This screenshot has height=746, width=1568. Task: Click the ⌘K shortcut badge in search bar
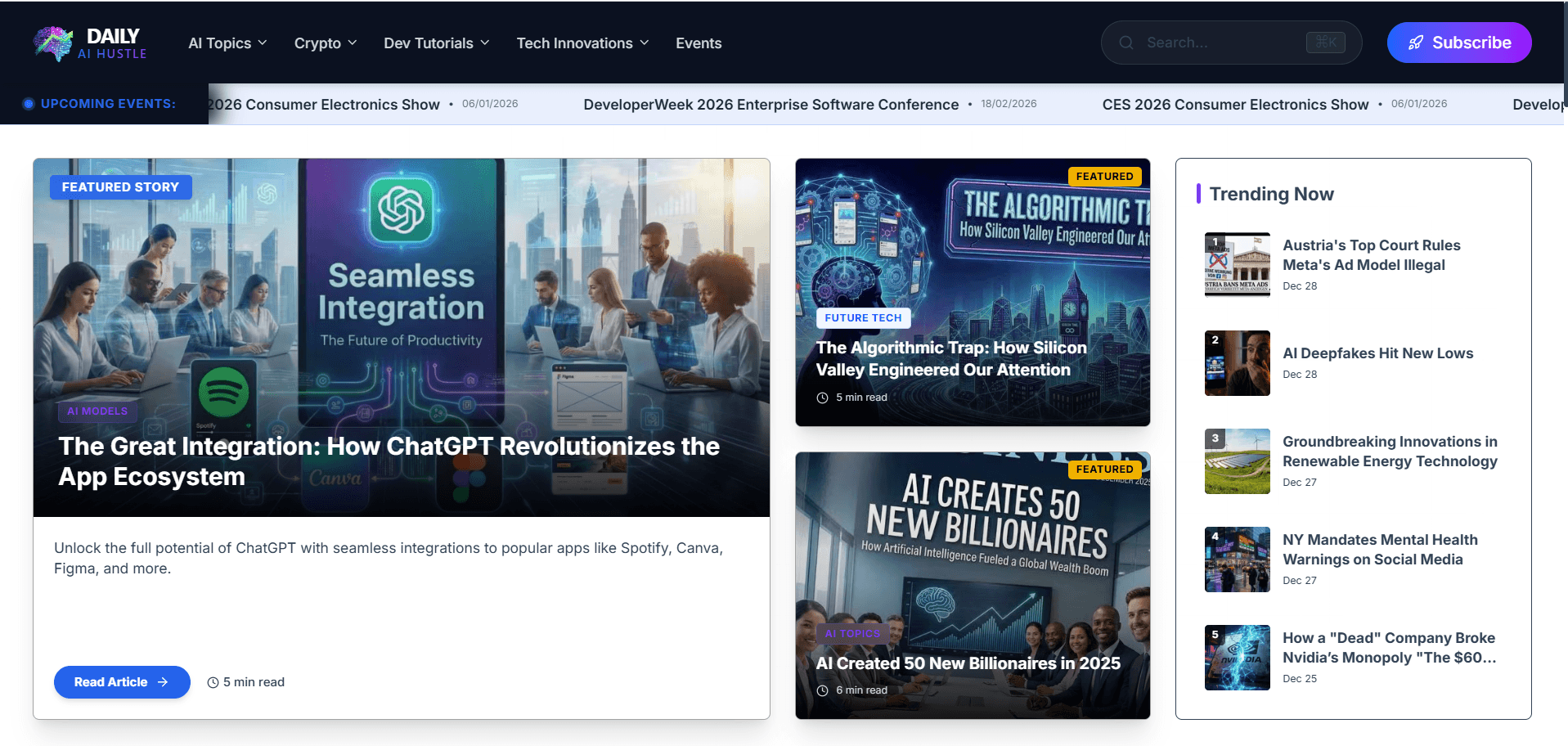pos(1325,42)
